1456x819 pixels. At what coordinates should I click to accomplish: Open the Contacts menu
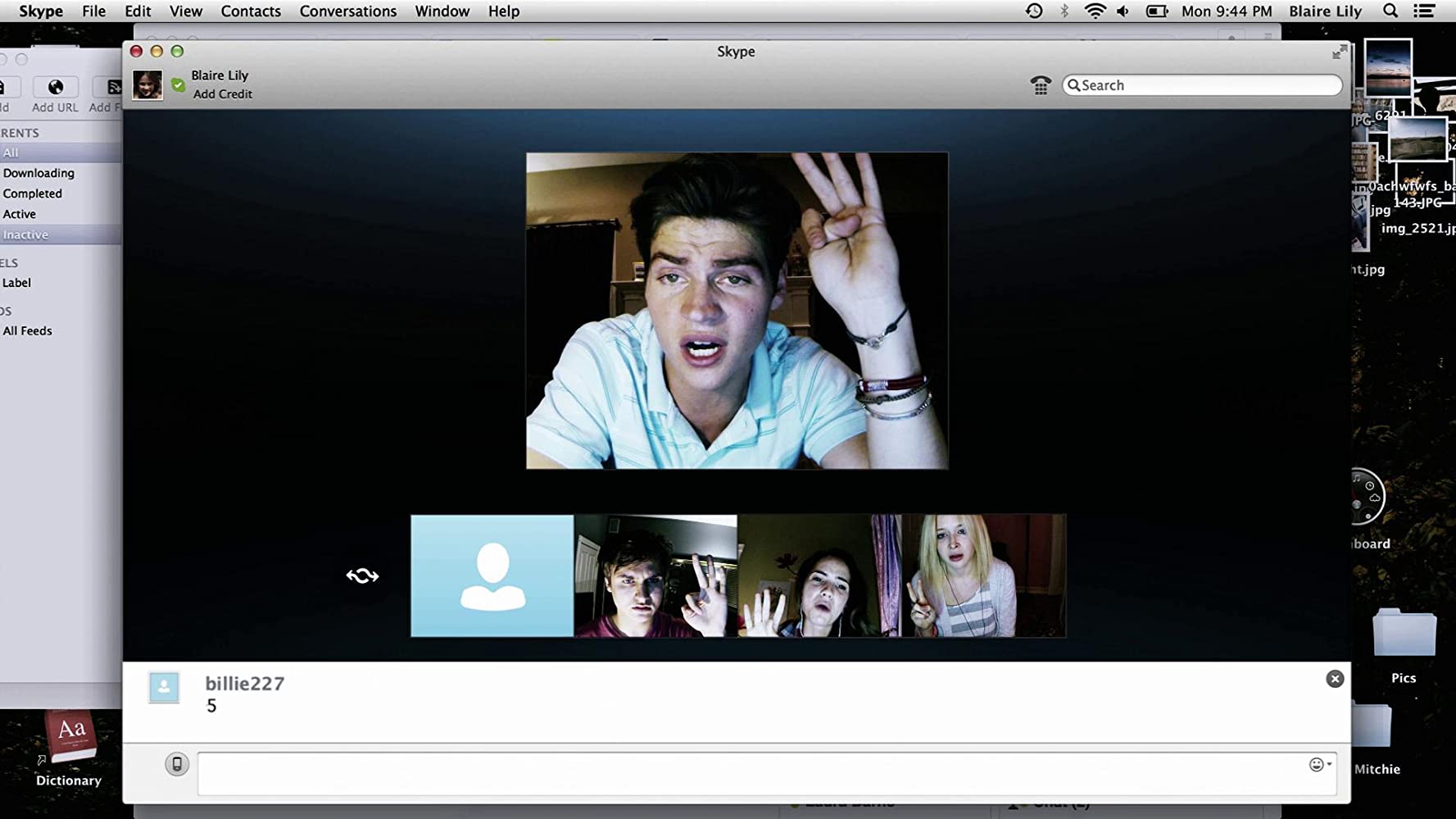coord(251,11)
